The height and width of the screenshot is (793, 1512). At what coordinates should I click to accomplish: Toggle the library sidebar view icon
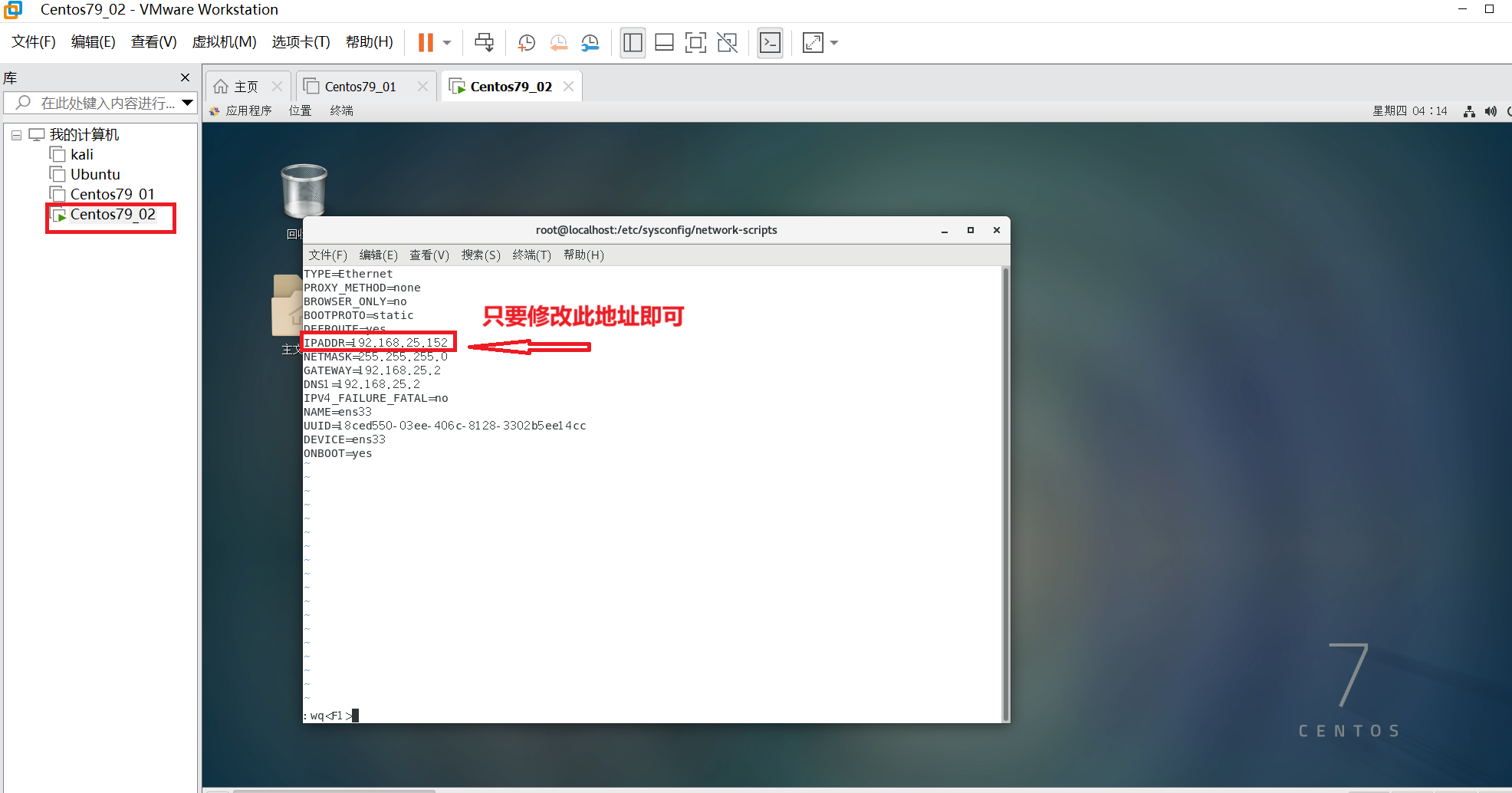coord(633,43)
